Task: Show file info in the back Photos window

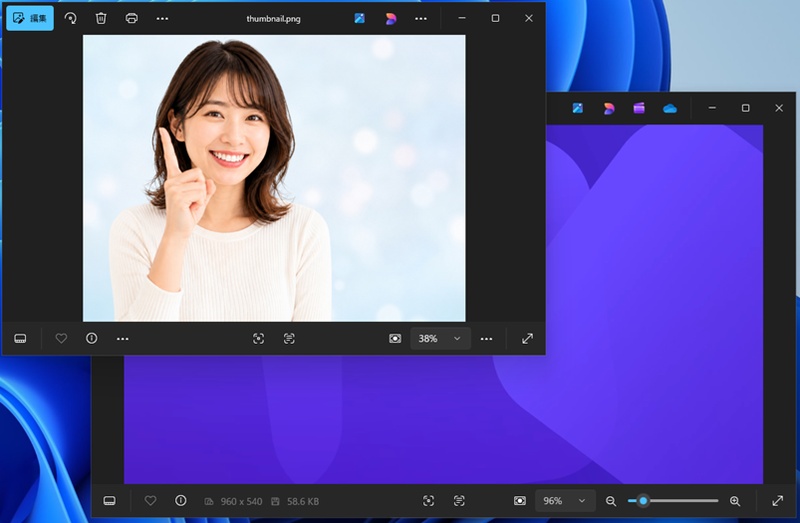Action: click(181, 501)
